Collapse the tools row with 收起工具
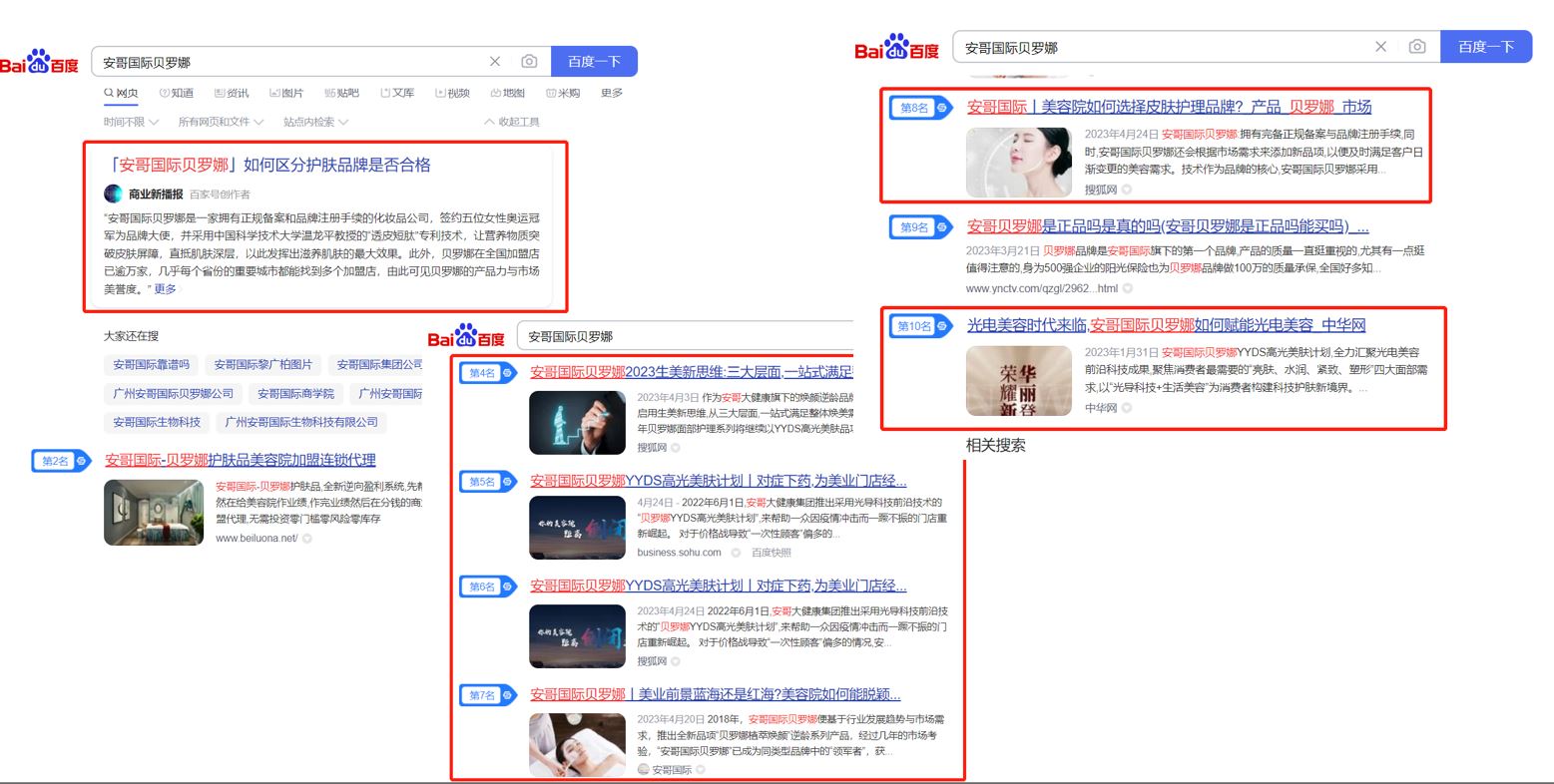The height and width of the screenshot is (784, 1554). pyautogui.click(x=512, y=122)
